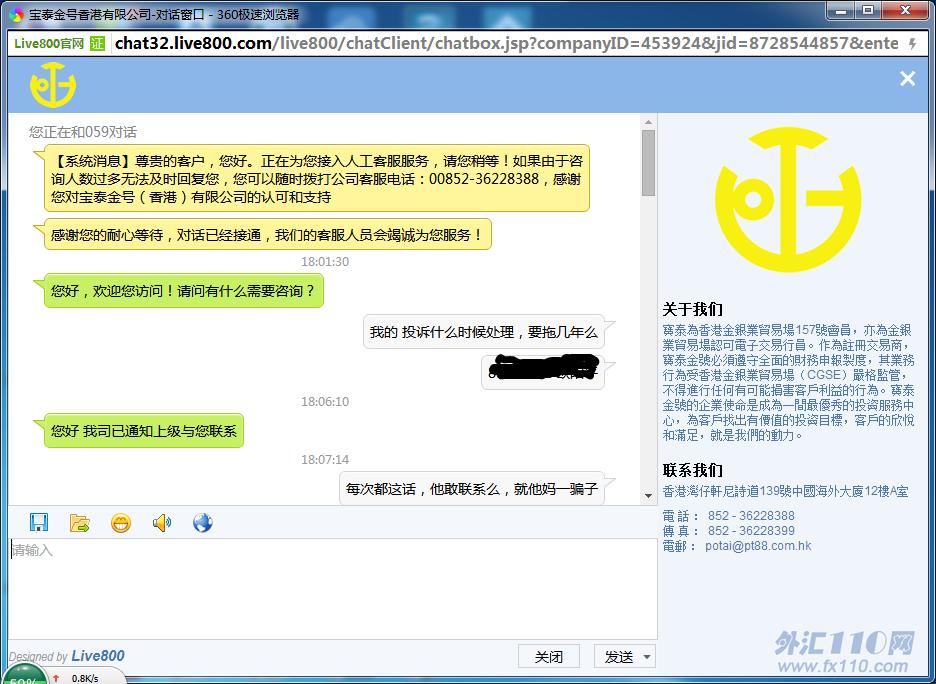
Task: Click the fax number 852 - 36228399
Action: tap(751, 530)
